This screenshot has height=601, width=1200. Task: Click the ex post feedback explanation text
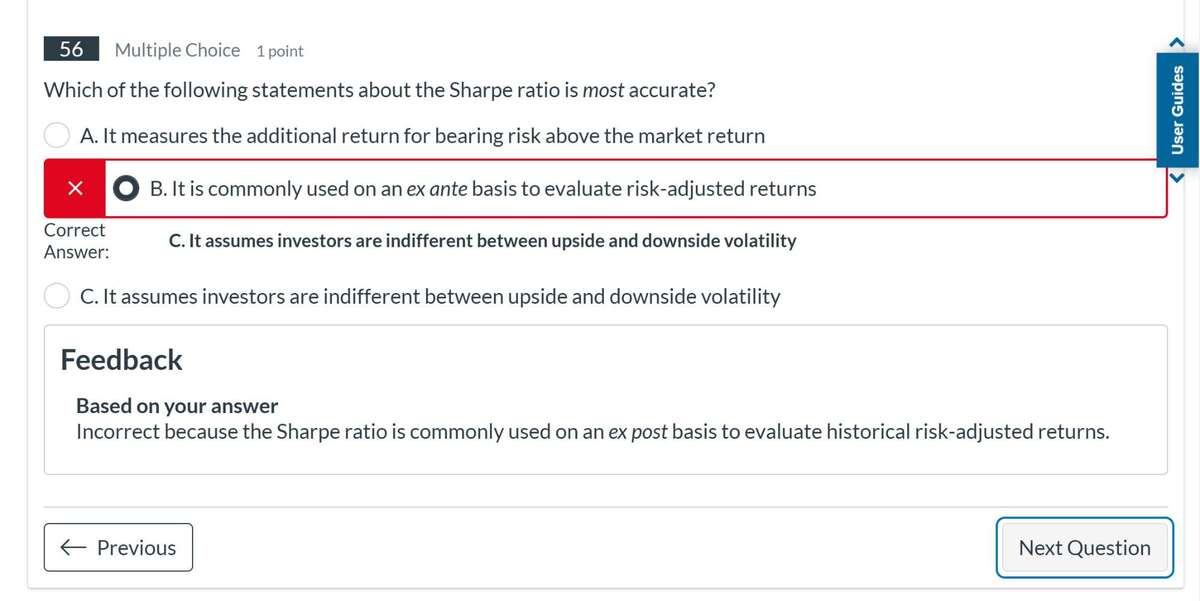coord(592,432)
